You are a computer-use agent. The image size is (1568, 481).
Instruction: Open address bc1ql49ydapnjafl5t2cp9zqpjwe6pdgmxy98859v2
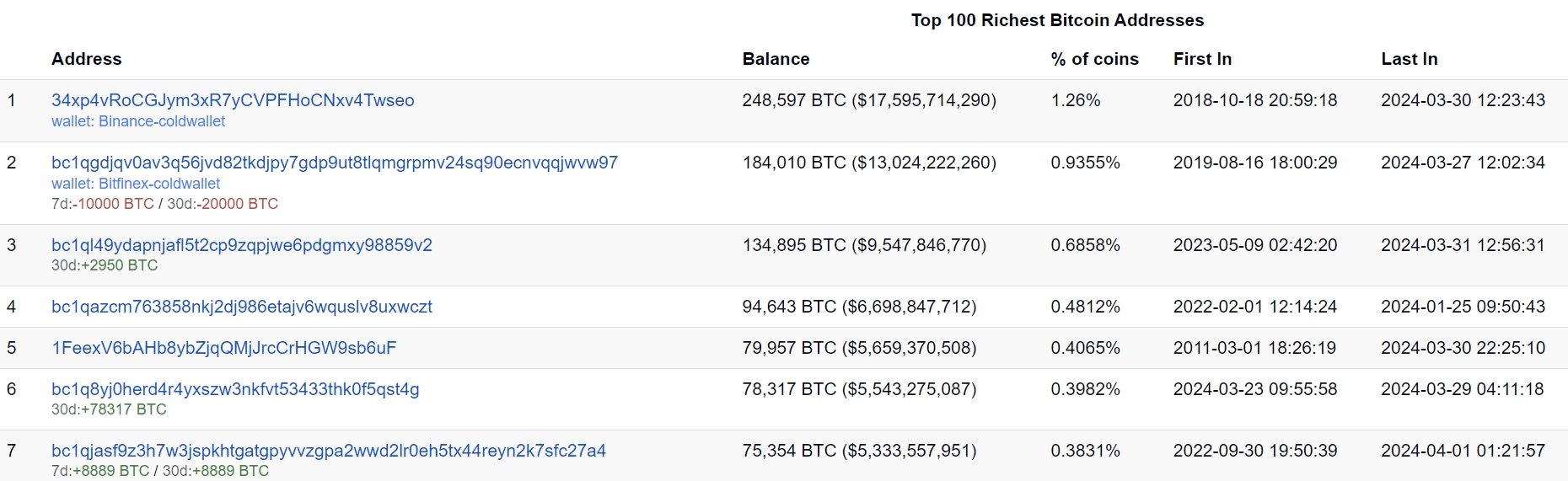[x=241, y=245]
